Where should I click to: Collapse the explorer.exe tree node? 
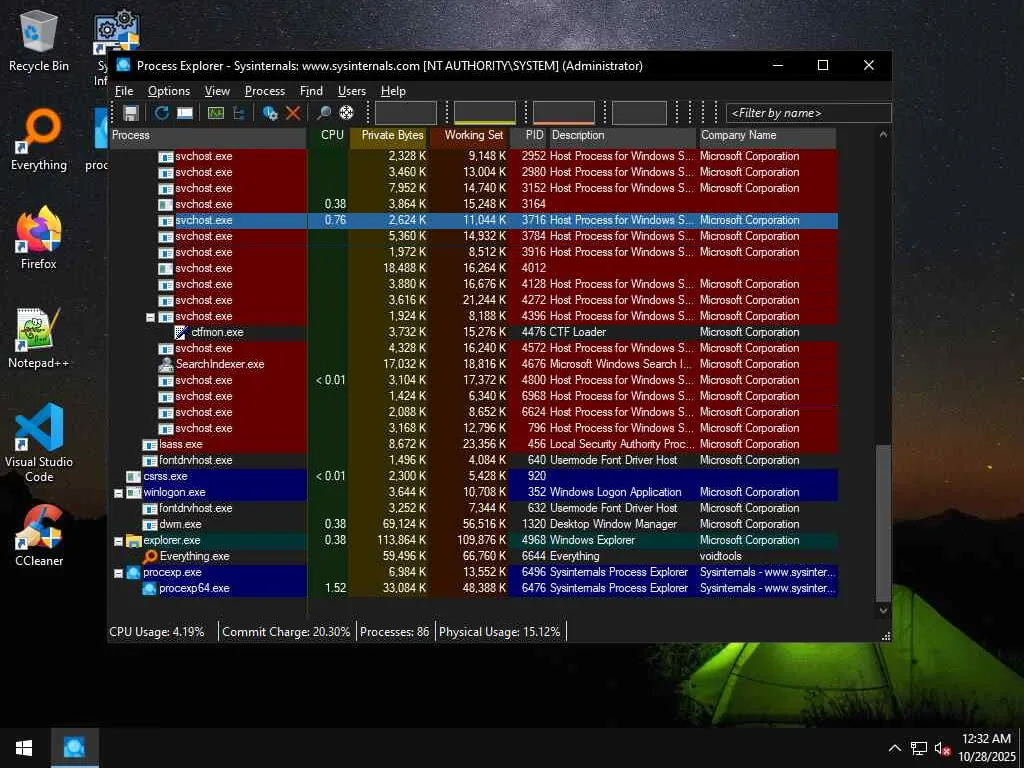click(x=118, y=541)
